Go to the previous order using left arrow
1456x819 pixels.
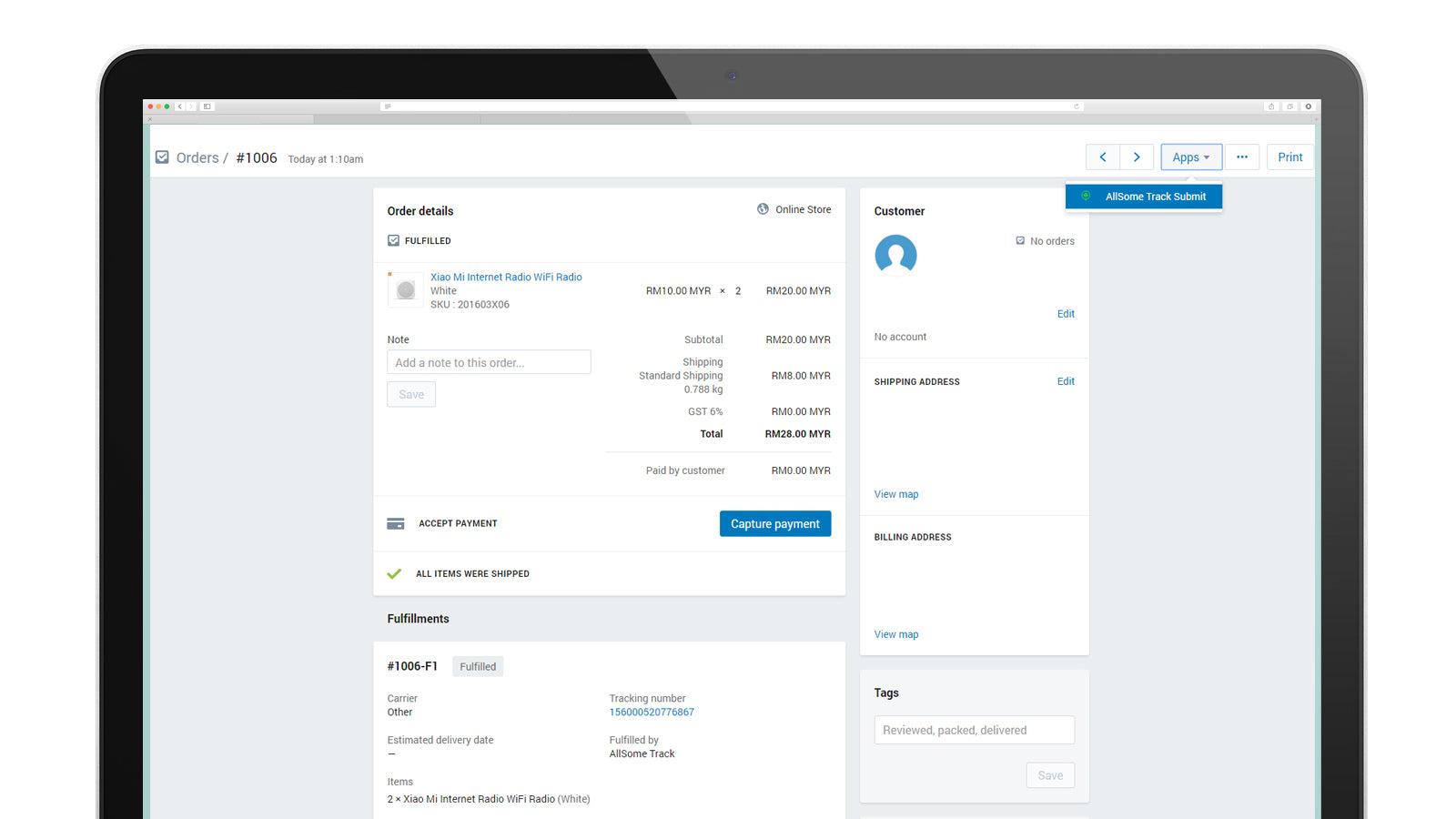click(x=1102, y=157)
